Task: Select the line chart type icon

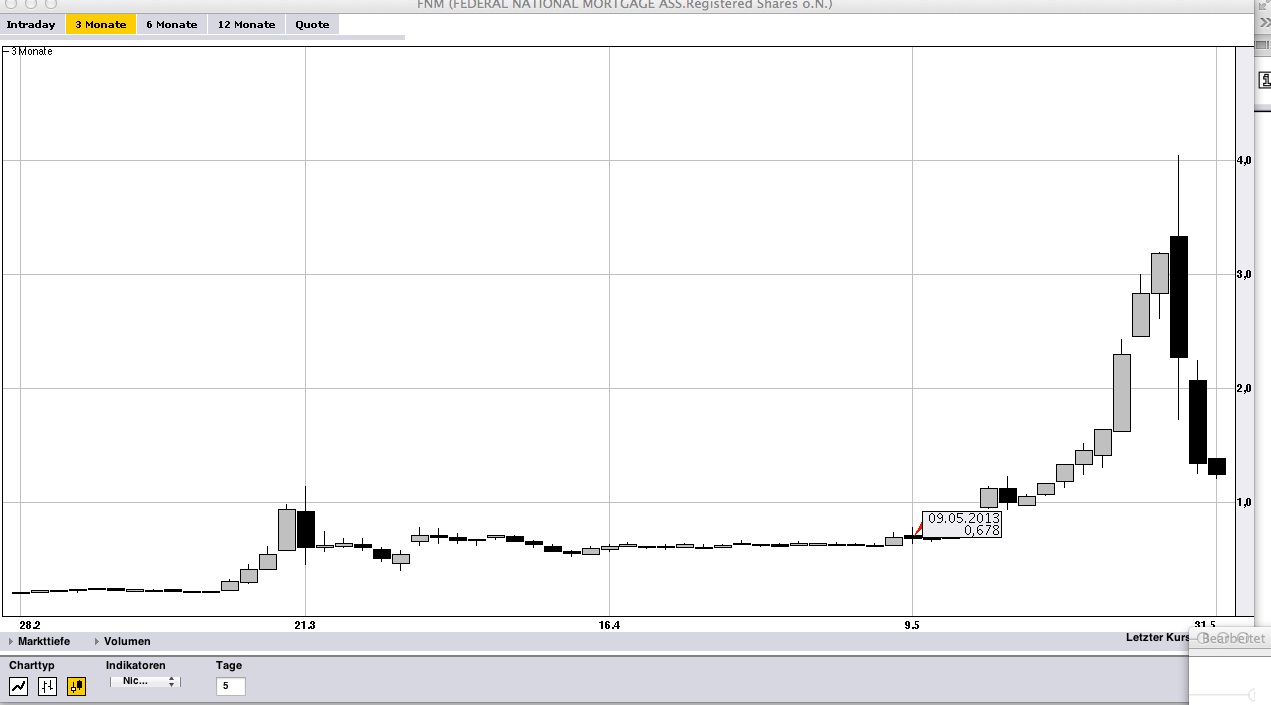Action: (x=18, y=686)
